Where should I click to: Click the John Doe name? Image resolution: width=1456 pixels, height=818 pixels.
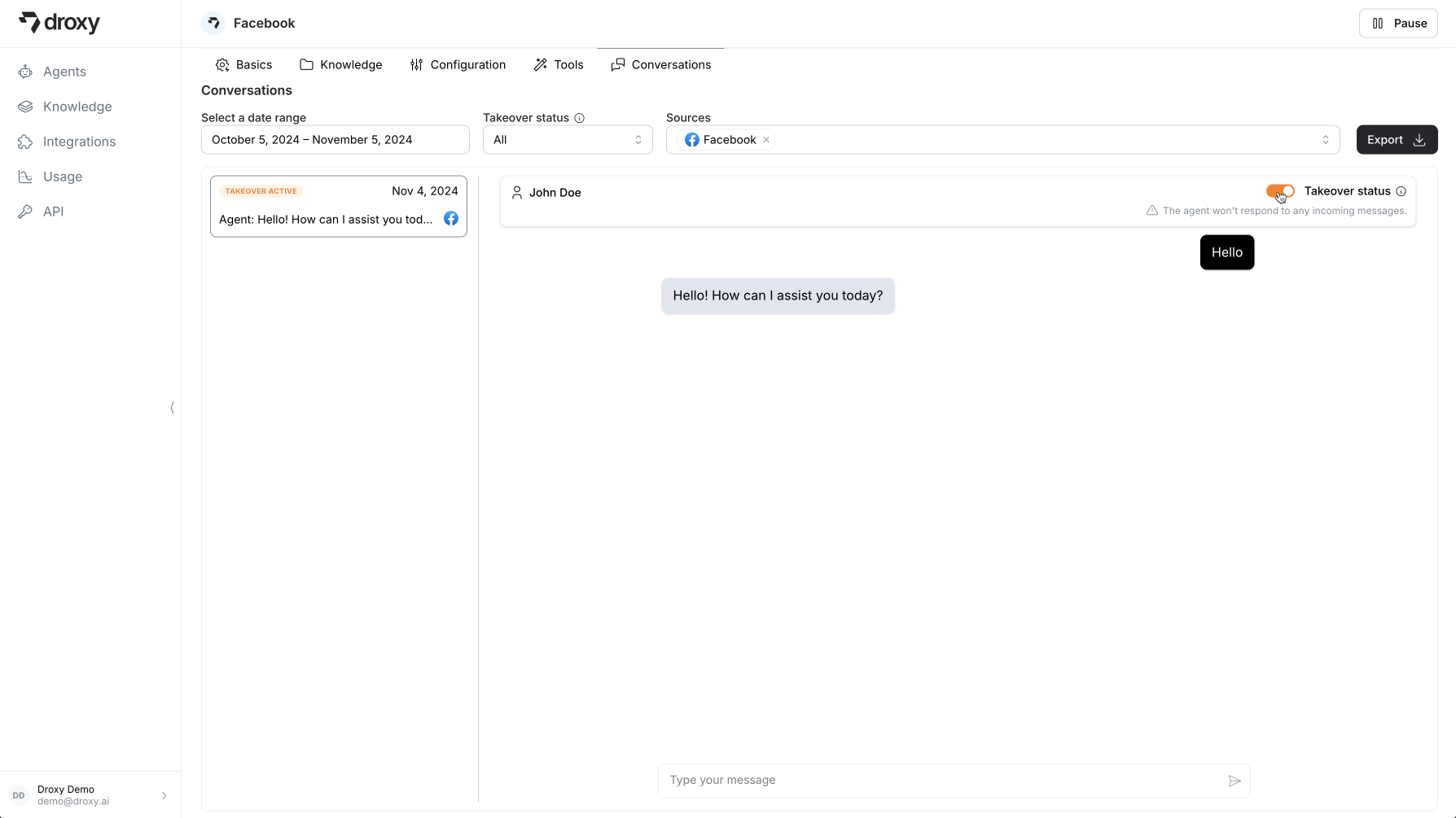(x=555, y=193)
